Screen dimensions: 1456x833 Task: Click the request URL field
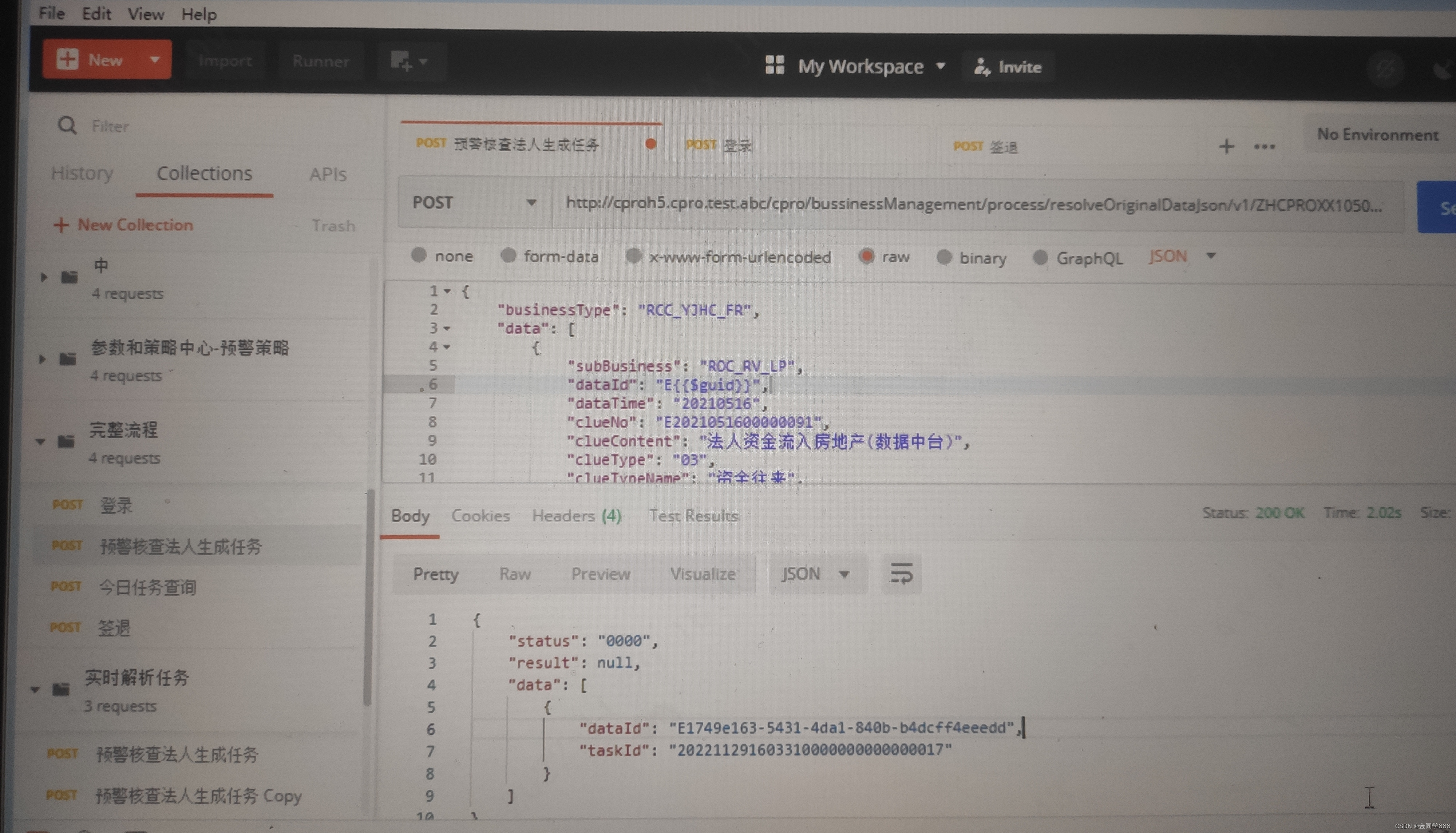click(977, 205)
